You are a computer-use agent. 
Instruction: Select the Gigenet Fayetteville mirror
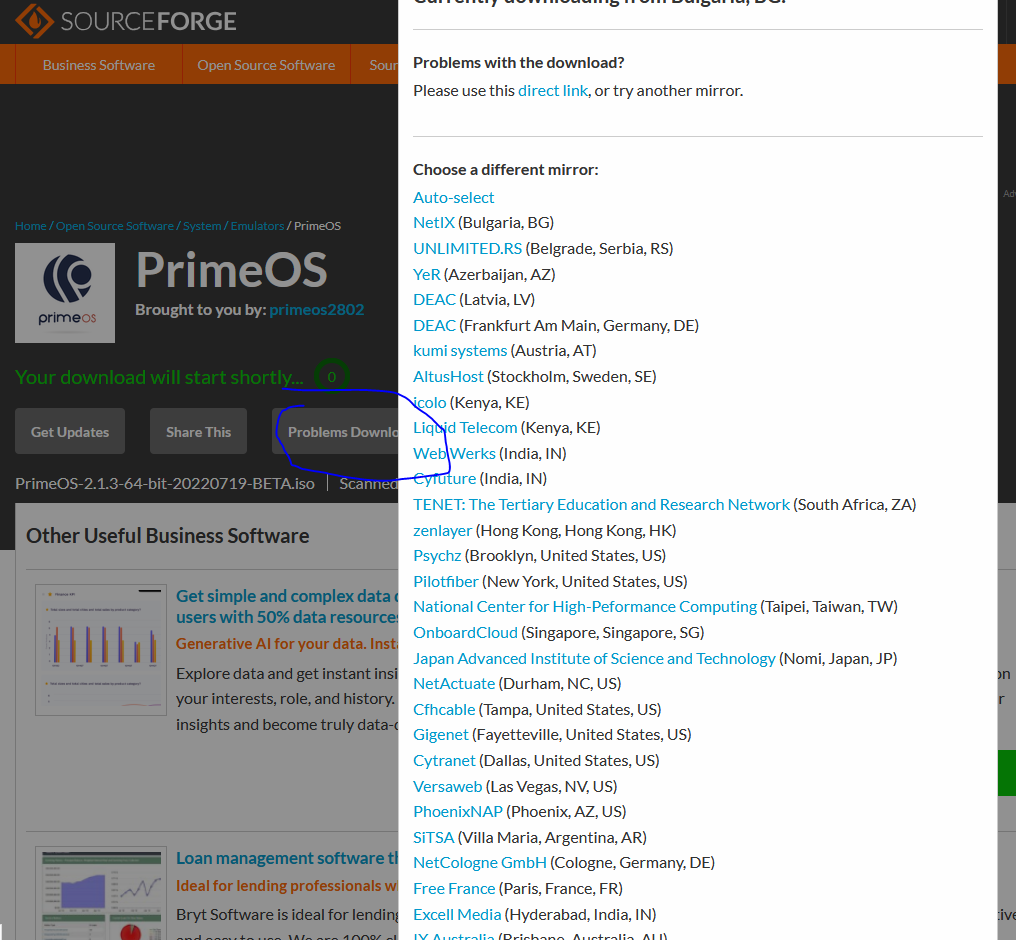(441, 735)
